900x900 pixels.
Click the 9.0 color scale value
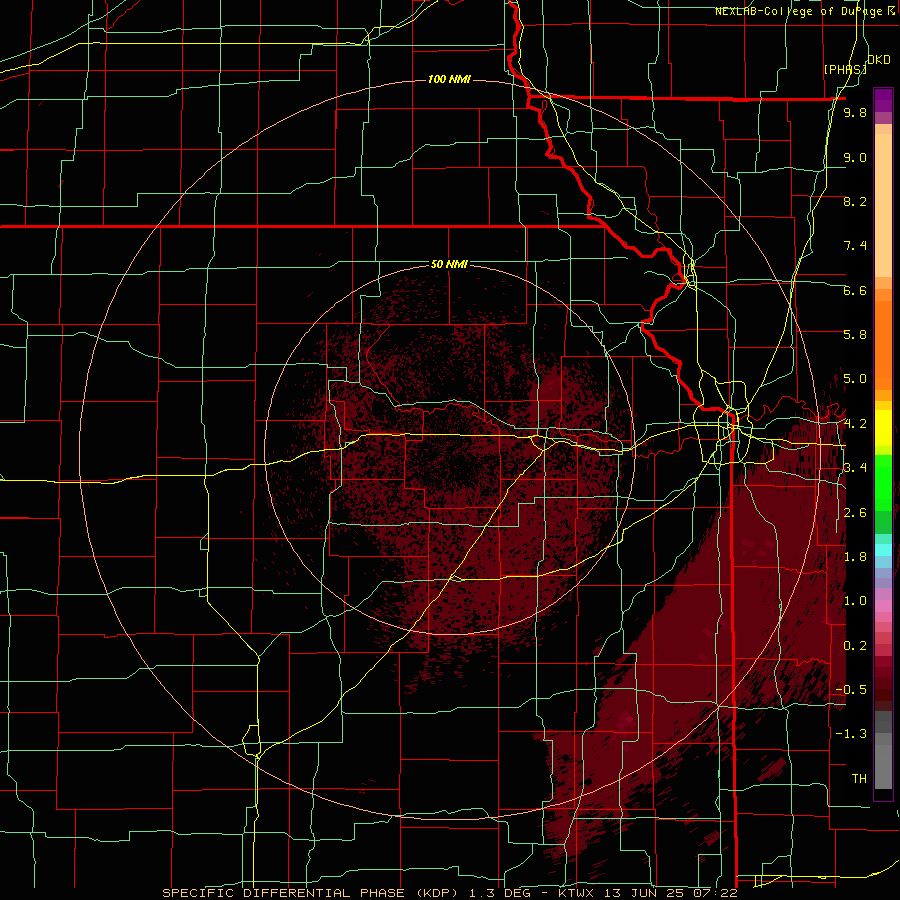855,157
